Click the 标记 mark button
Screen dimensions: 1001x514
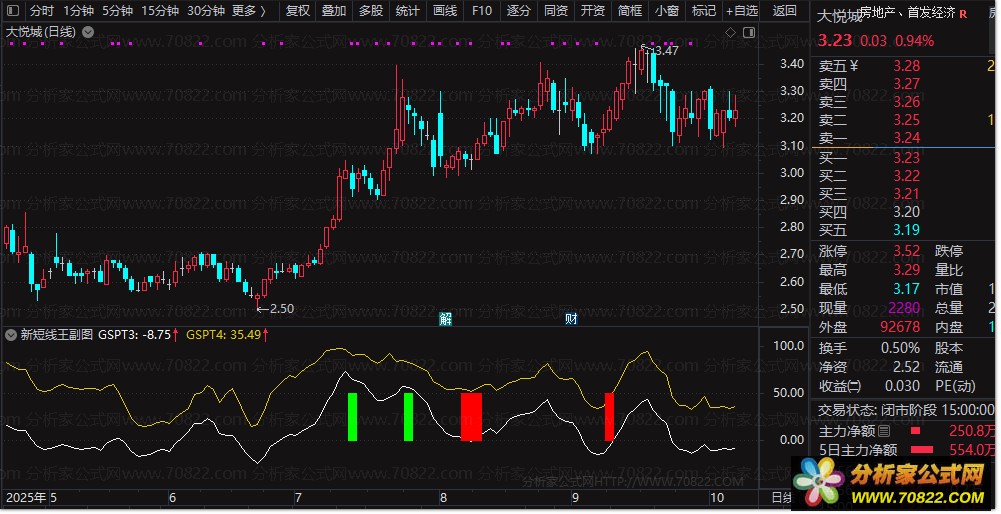(x=704, y=10)
